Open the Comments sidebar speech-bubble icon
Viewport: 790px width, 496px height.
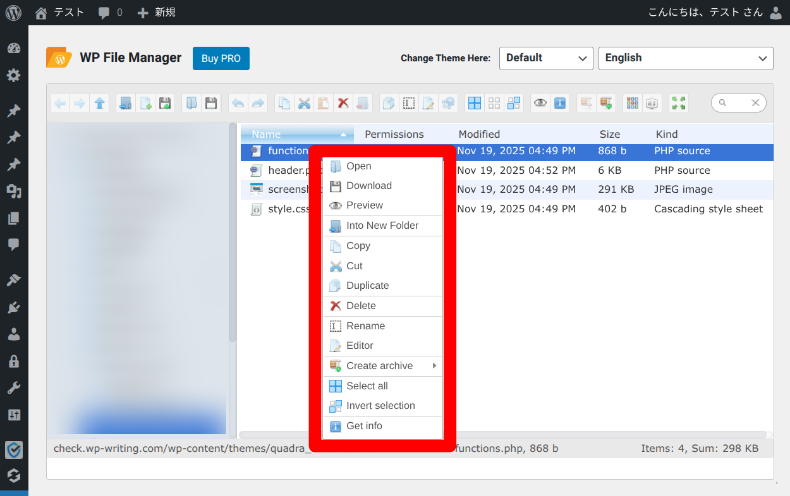(14, 245)
